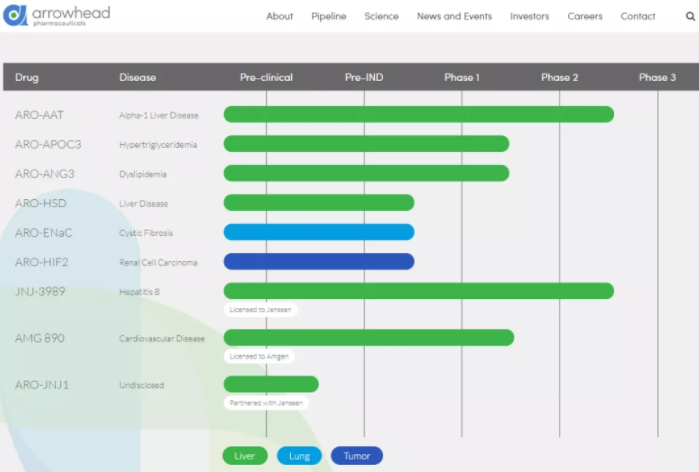Select the ARO-APOC3 drug name
The height and width of the screenshot is (472, 699).
48,144
